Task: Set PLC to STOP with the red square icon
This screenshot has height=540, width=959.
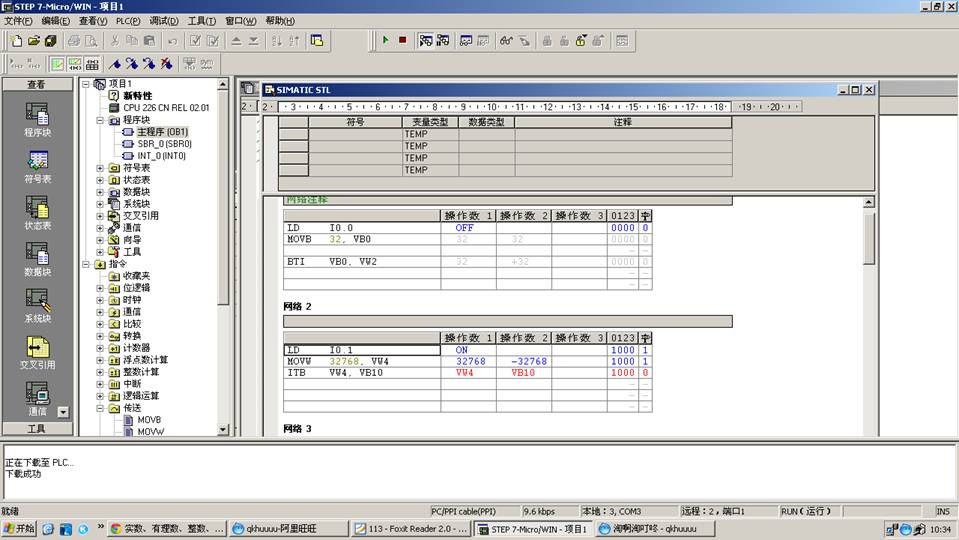Action: (402, 40)
